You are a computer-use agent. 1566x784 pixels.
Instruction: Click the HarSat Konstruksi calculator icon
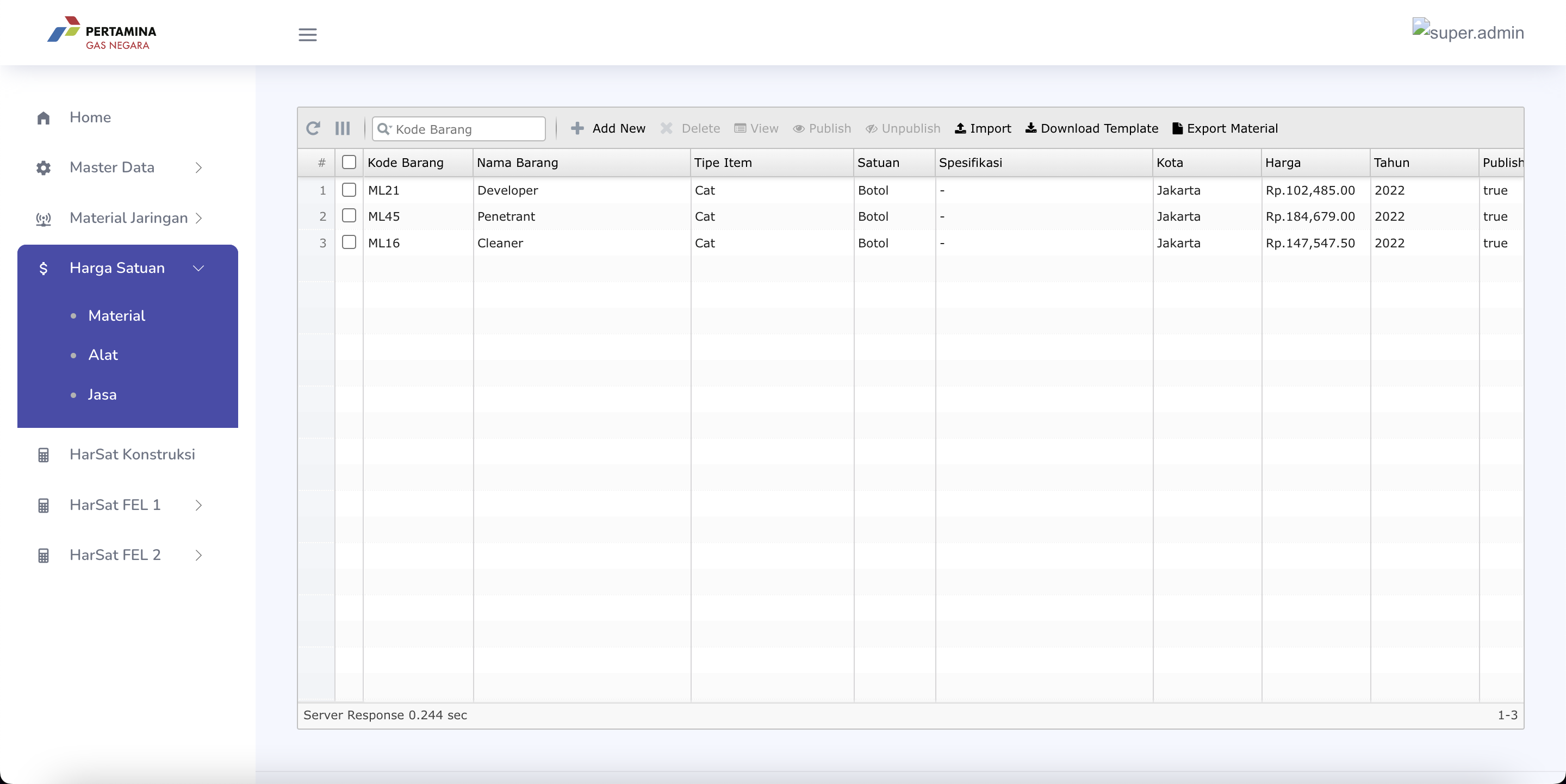[x=43, y=455]
